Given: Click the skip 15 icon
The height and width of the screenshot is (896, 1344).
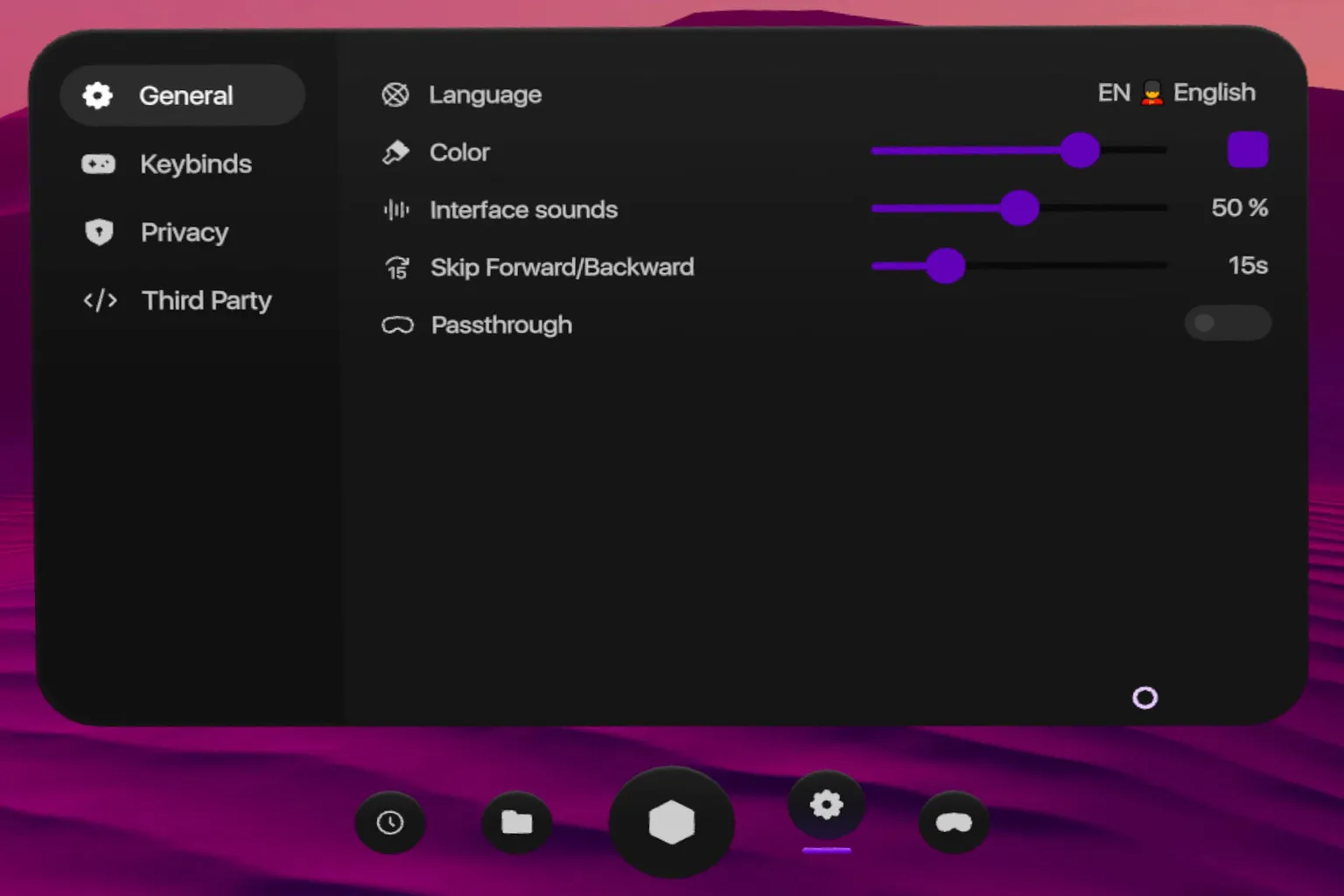Looking at the screenshot, I should point(397,267).
